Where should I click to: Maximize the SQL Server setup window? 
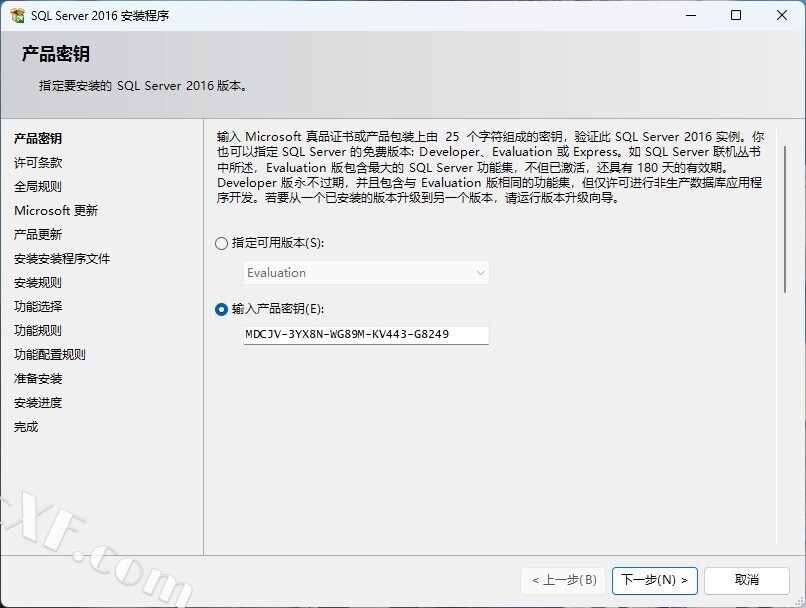(736, 15)
